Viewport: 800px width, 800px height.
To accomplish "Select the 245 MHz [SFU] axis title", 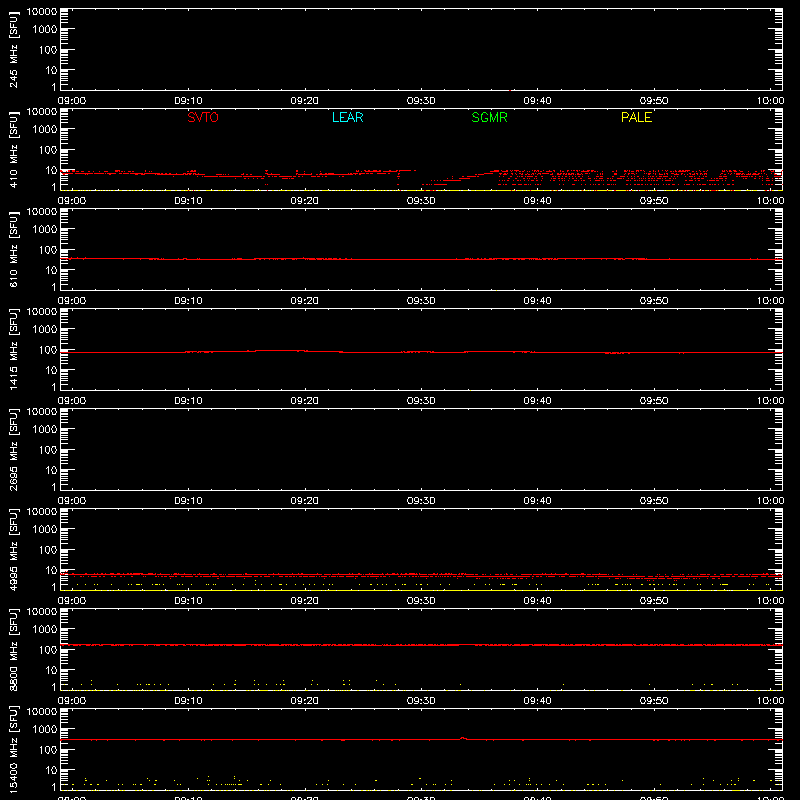I will coord(13,49).
